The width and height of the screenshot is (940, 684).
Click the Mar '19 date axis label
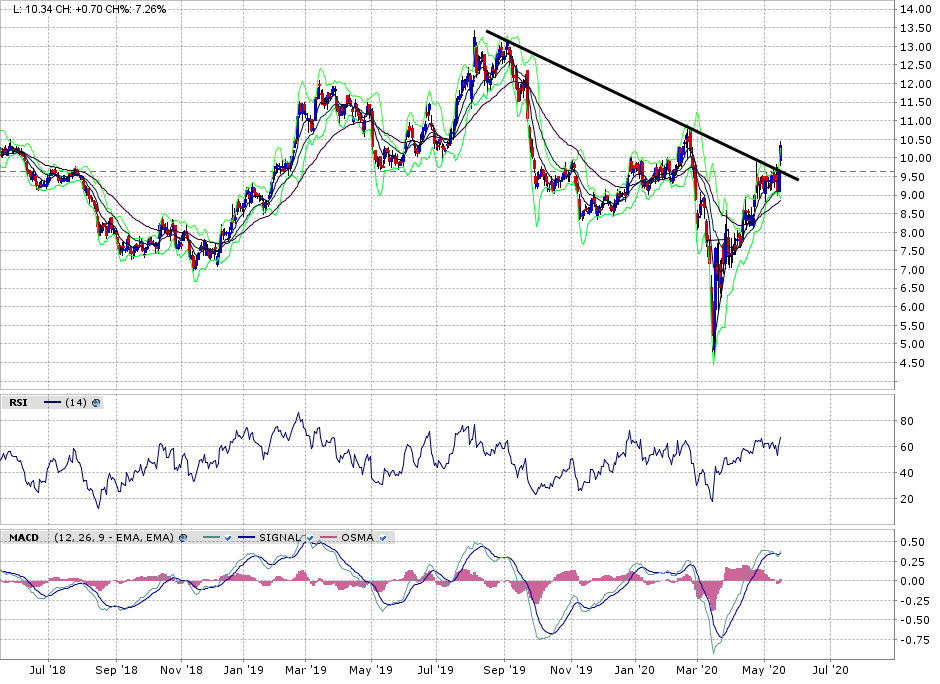(x=306, y=670)
